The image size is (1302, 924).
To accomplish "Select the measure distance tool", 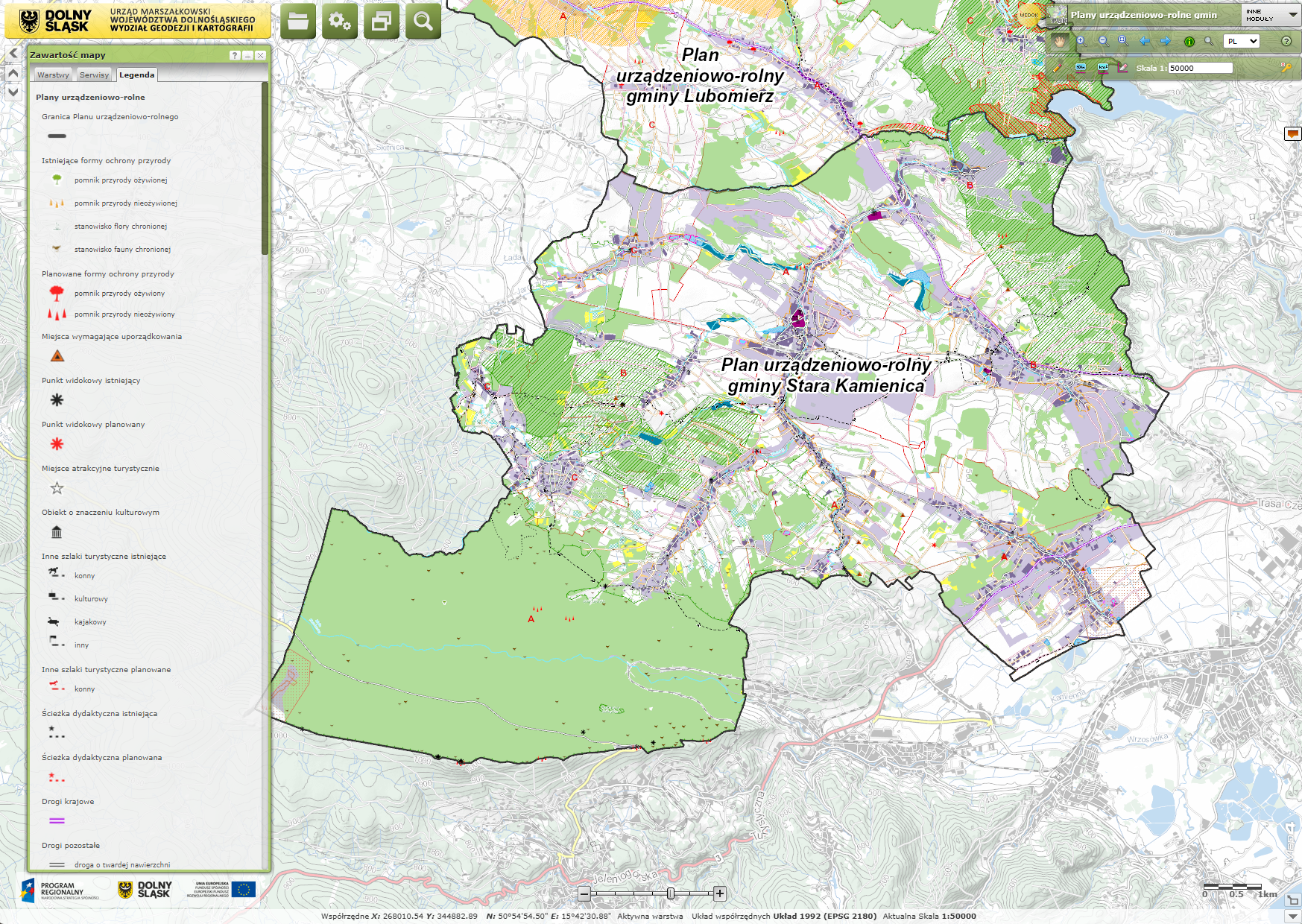I will 1081,68.
